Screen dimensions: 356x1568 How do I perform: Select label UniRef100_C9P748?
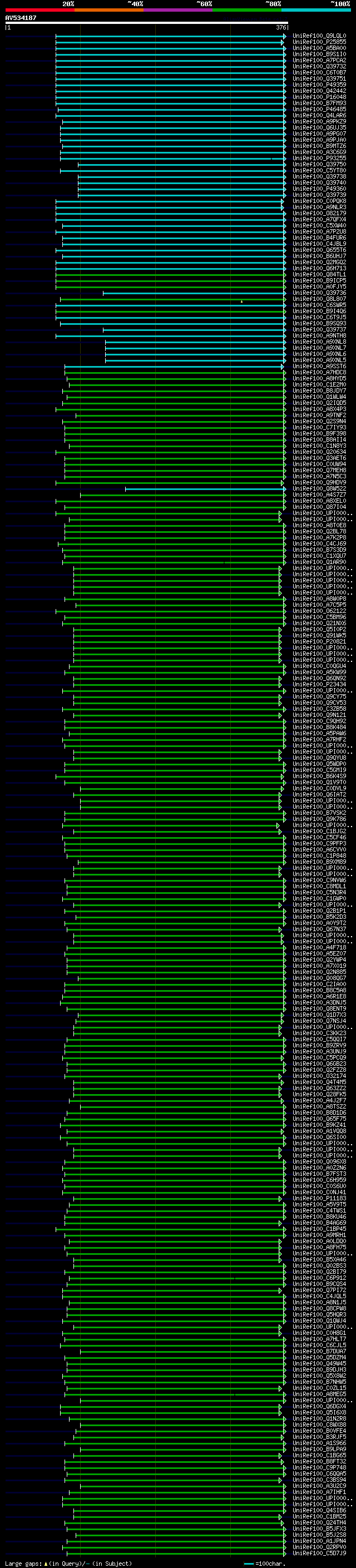319,1467
